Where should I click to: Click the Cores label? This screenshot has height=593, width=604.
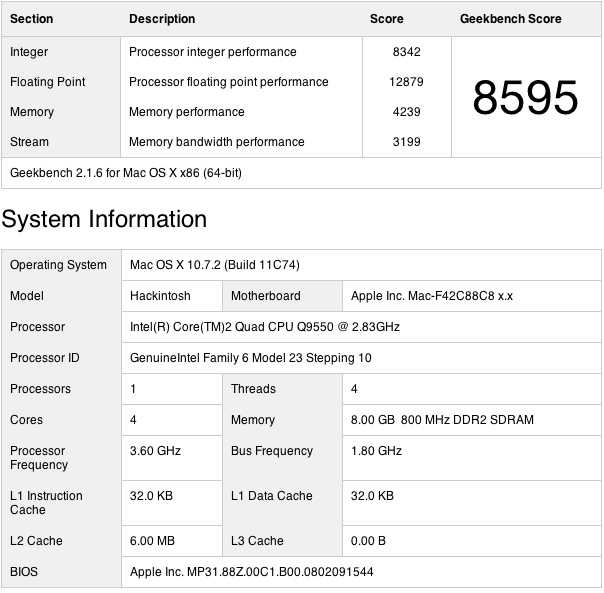coord(26,420)
